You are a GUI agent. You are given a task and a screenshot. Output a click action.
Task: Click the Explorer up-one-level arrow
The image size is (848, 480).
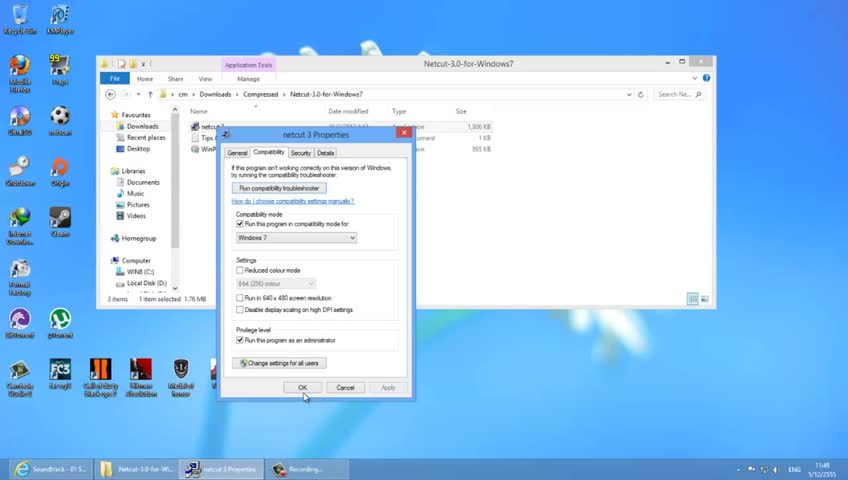pyautogui.click(x=150, y=94)
